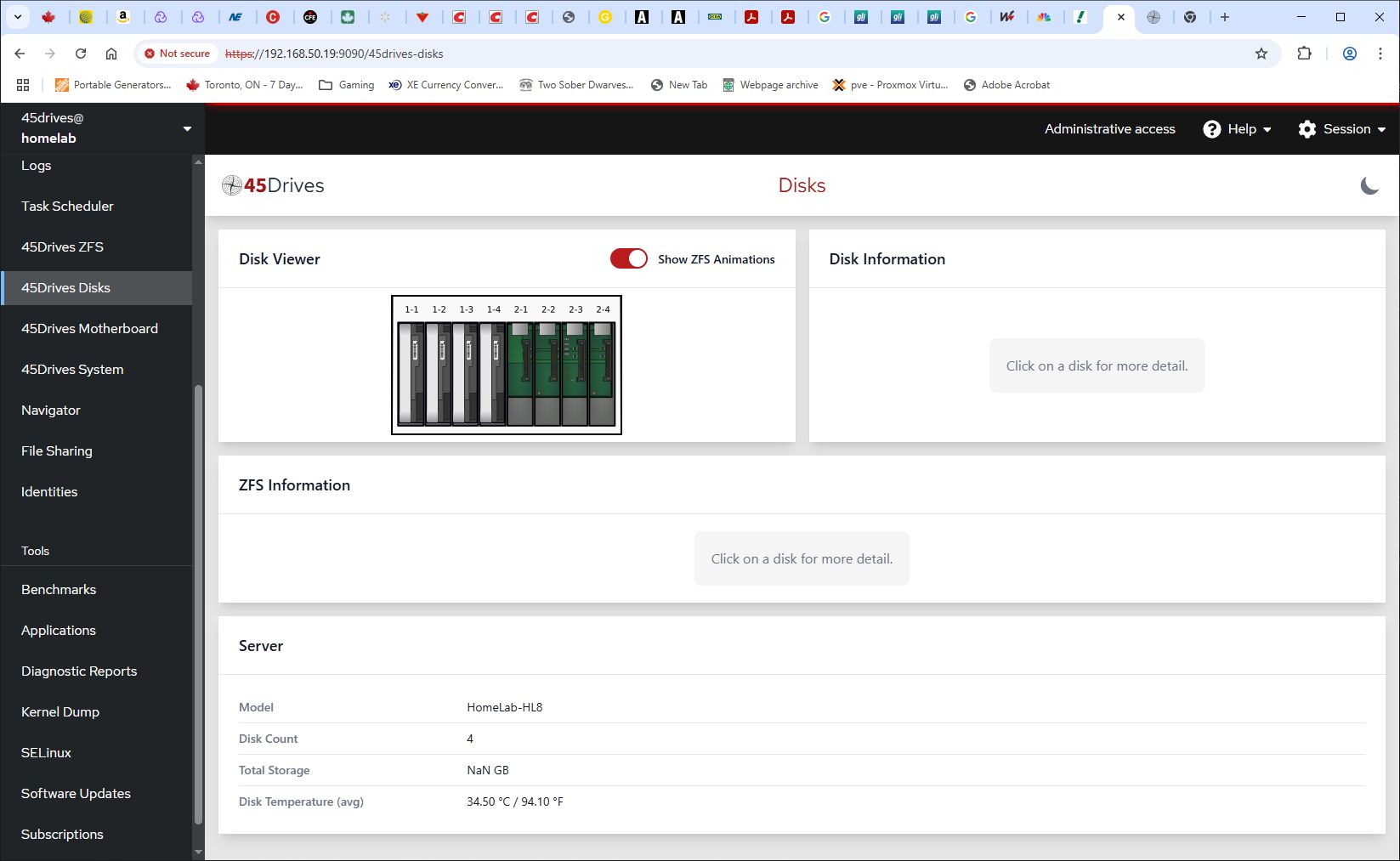
Task: Open Benchmarks tool
Action: [96, 590]
